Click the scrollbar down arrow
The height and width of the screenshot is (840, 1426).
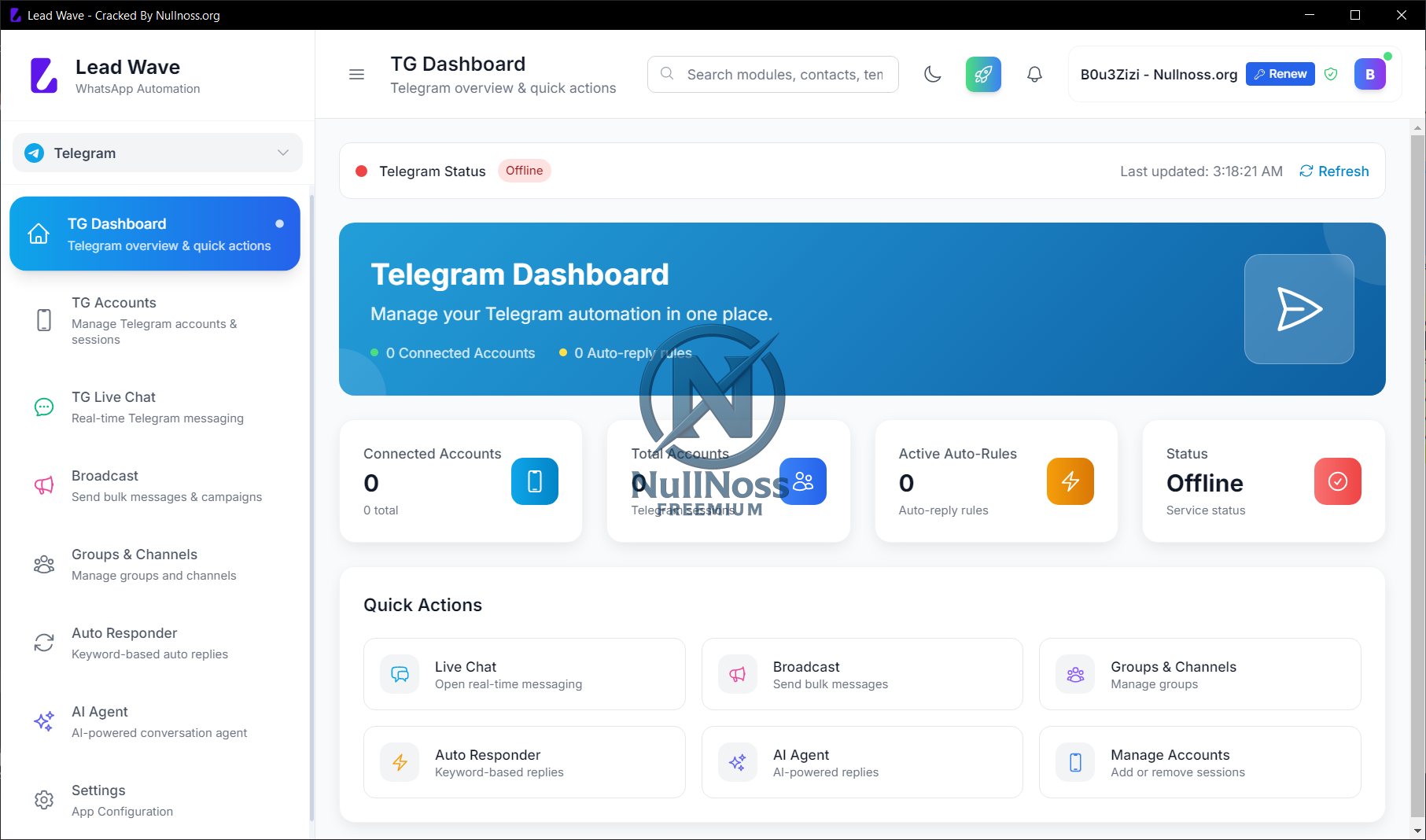1418,831
